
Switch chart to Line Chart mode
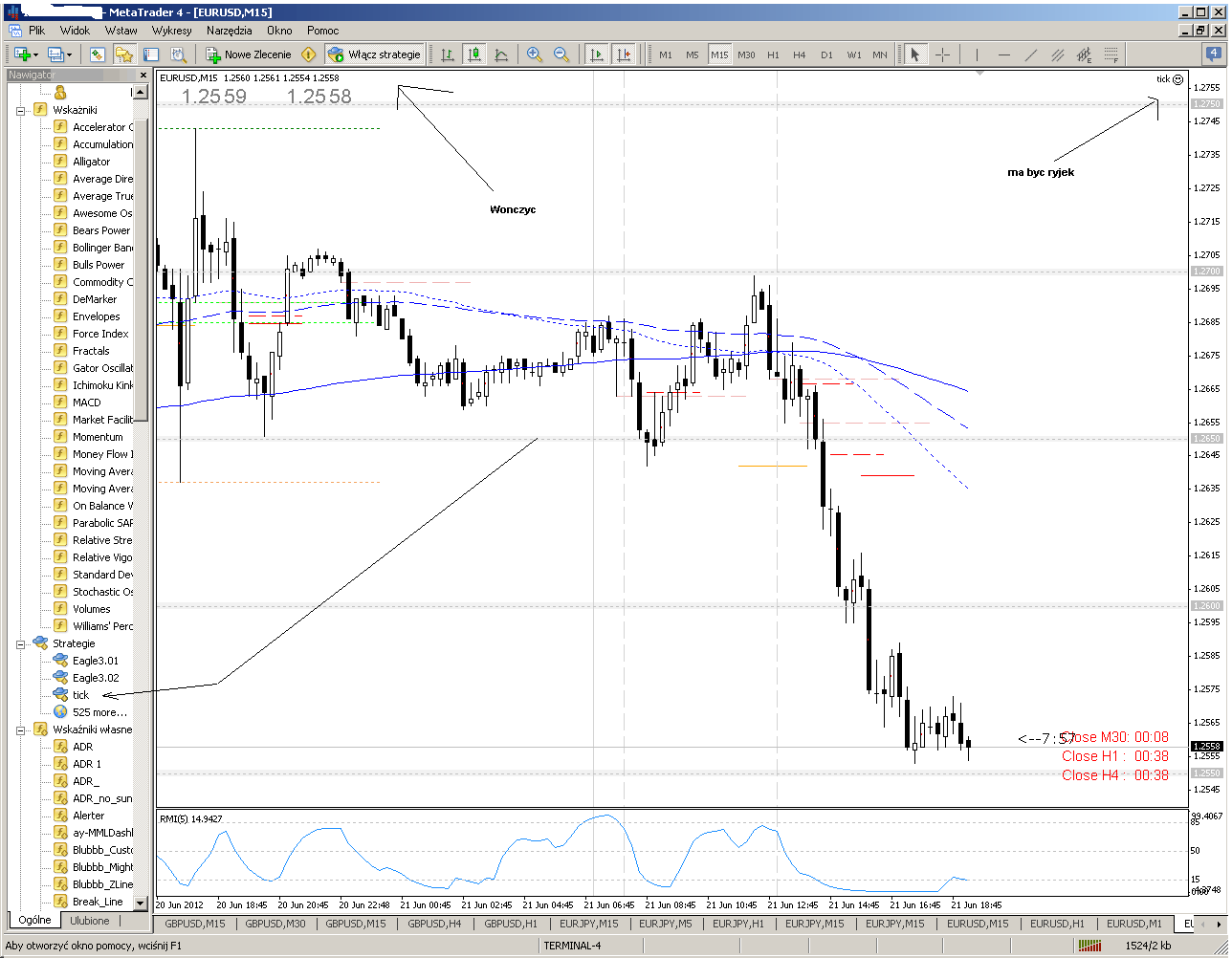click(x=500, y=54)
